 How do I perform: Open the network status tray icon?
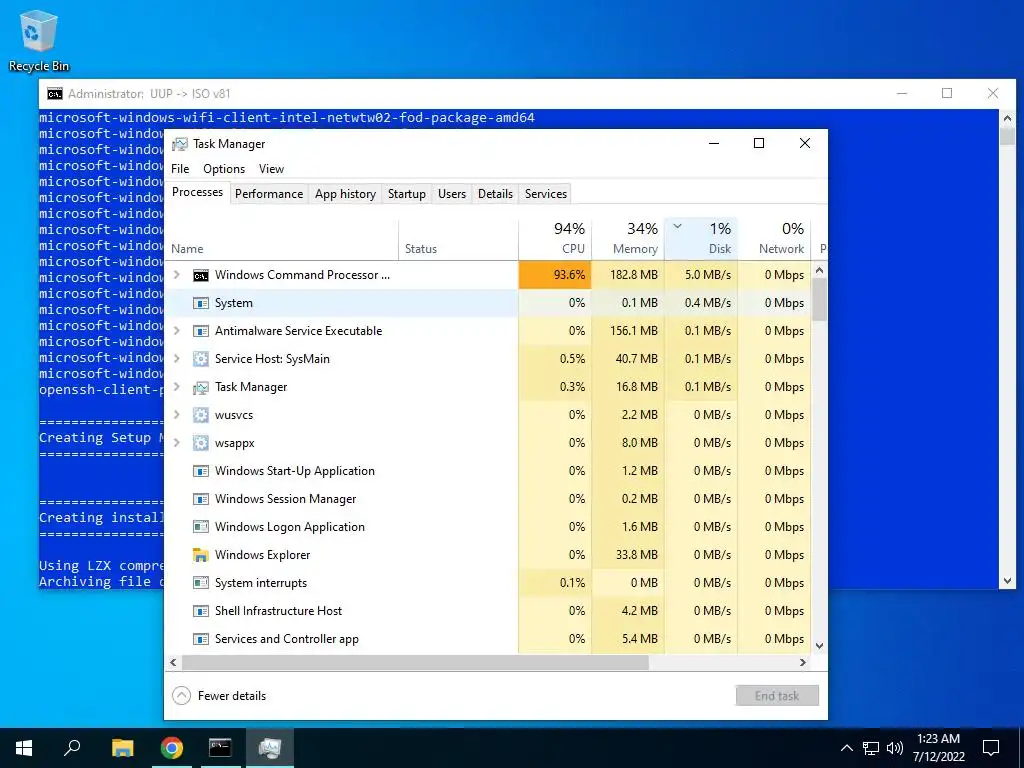(871, 748)
